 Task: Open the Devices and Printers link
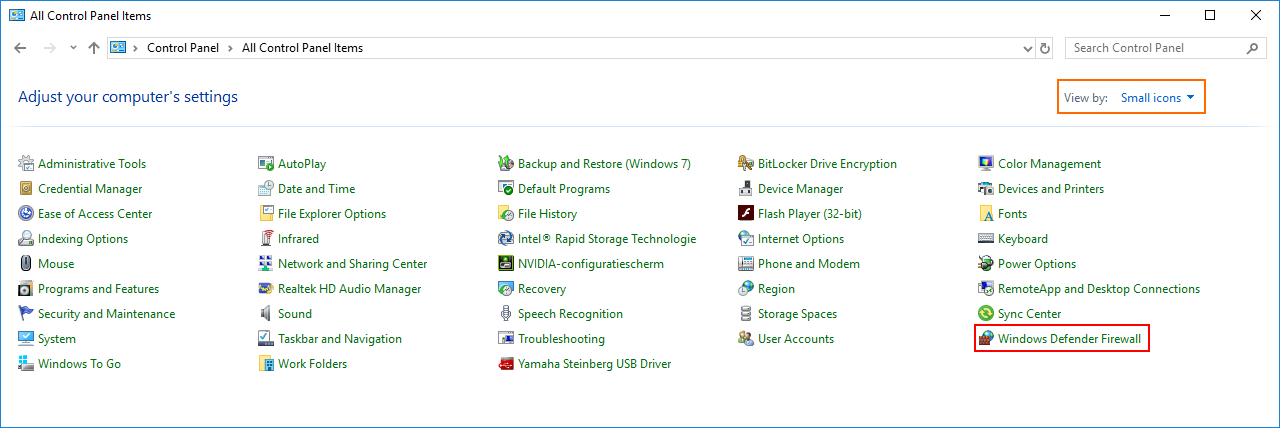click(x=1051, y=189)
